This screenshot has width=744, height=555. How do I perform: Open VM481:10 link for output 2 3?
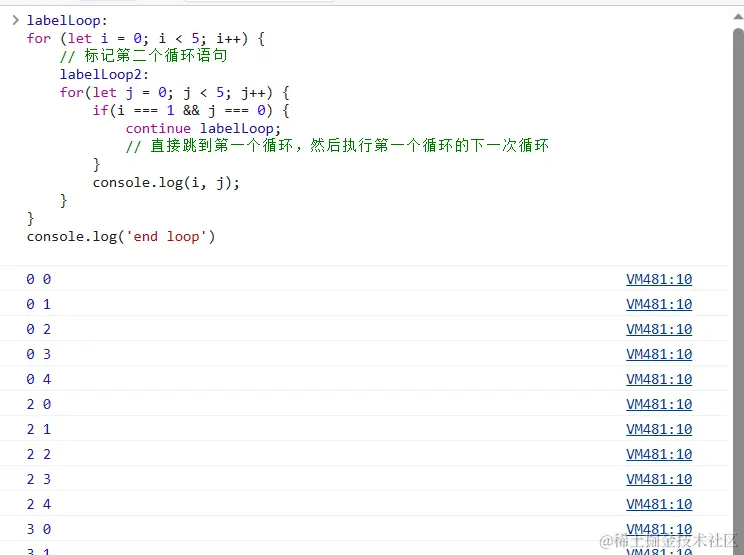point(659,480)
